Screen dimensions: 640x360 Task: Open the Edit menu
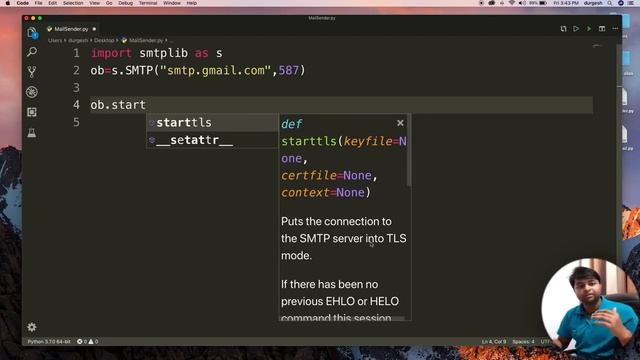pos(53,3)
